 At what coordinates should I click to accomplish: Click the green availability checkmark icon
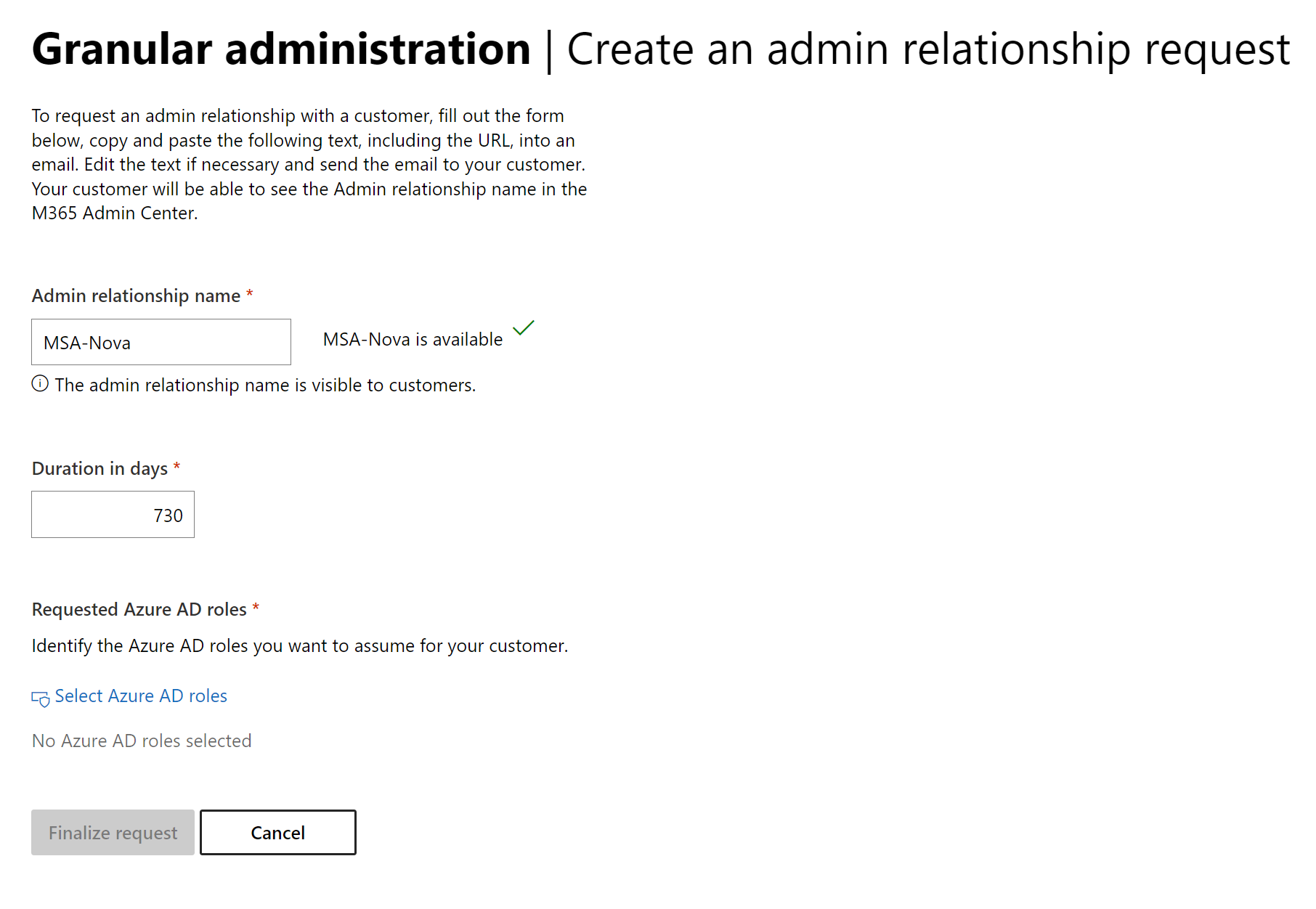click(523, 328)
